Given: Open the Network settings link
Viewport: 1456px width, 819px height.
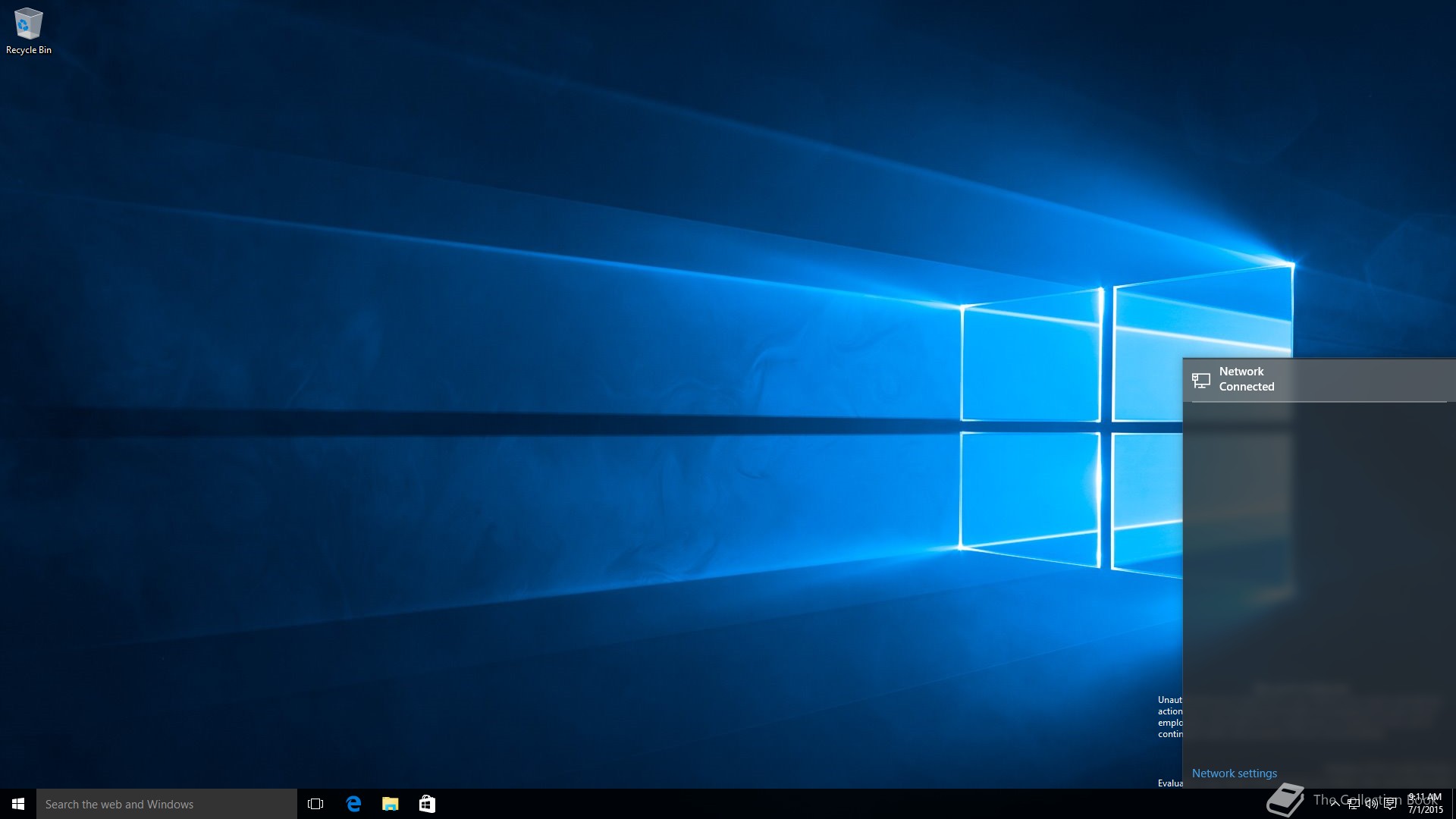Looking at the screenshot, I should click(x=1235, y=773).
